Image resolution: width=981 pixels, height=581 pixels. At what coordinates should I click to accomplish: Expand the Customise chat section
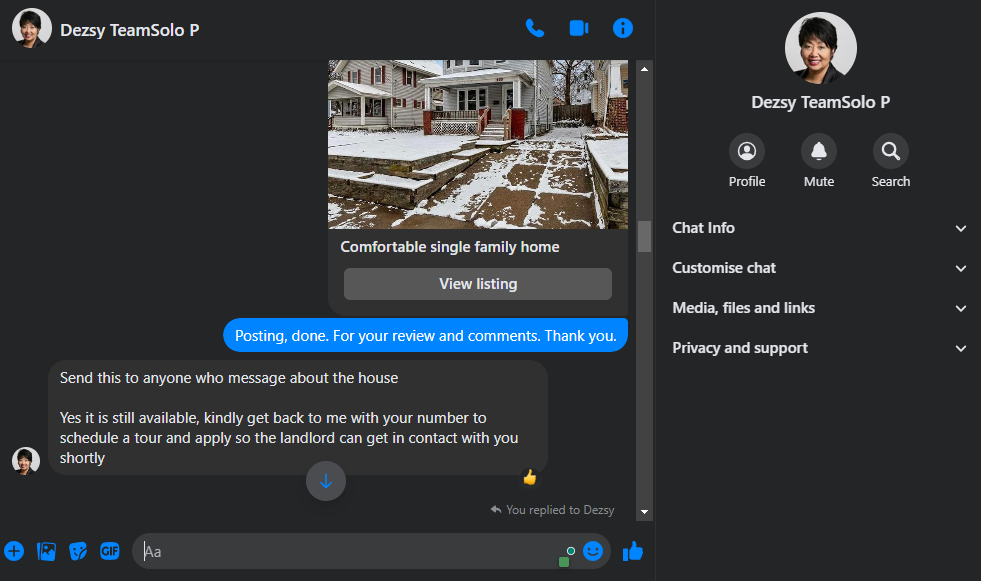click(x=819, y=268)
